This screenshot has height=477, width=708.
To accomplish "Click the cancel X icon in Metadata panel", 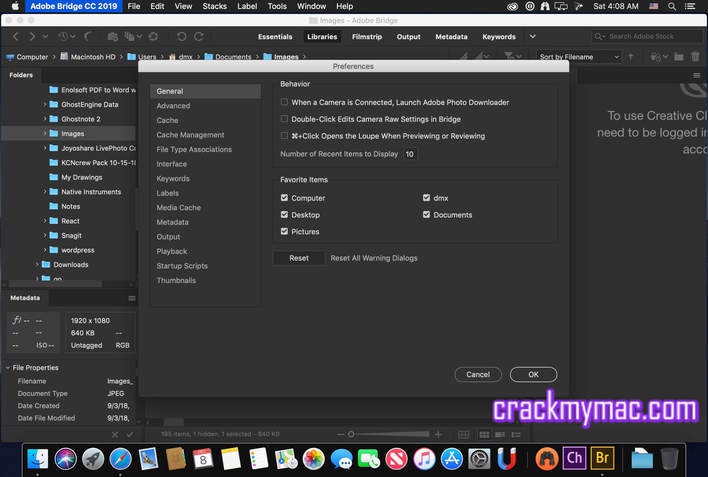I will coord(115,435).
